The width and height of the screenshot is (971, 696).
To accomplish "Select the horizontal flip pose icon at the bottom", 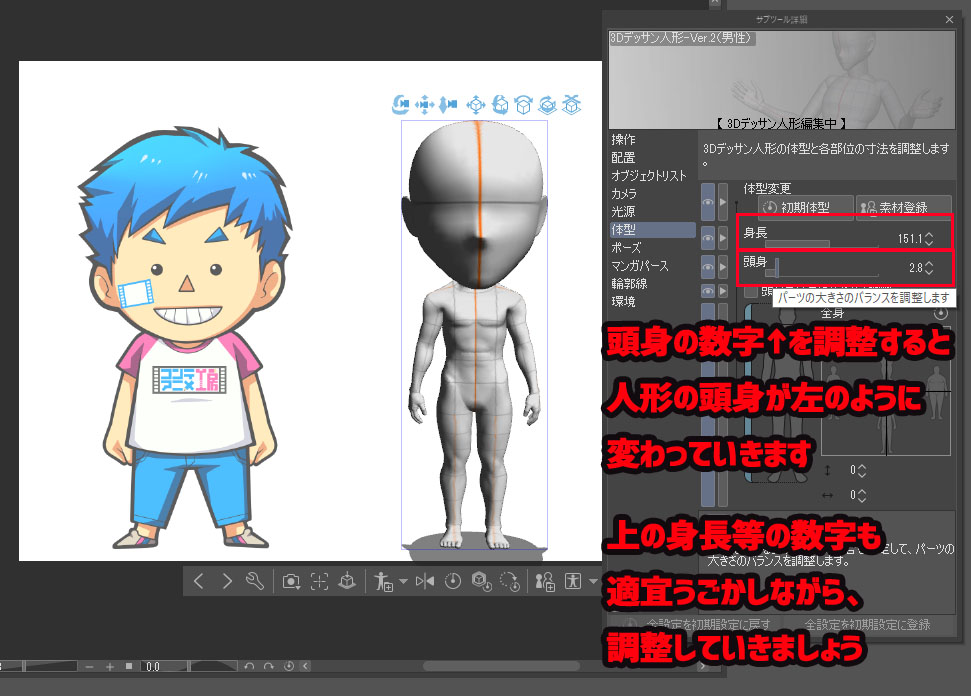I will [x=423, y=580].
